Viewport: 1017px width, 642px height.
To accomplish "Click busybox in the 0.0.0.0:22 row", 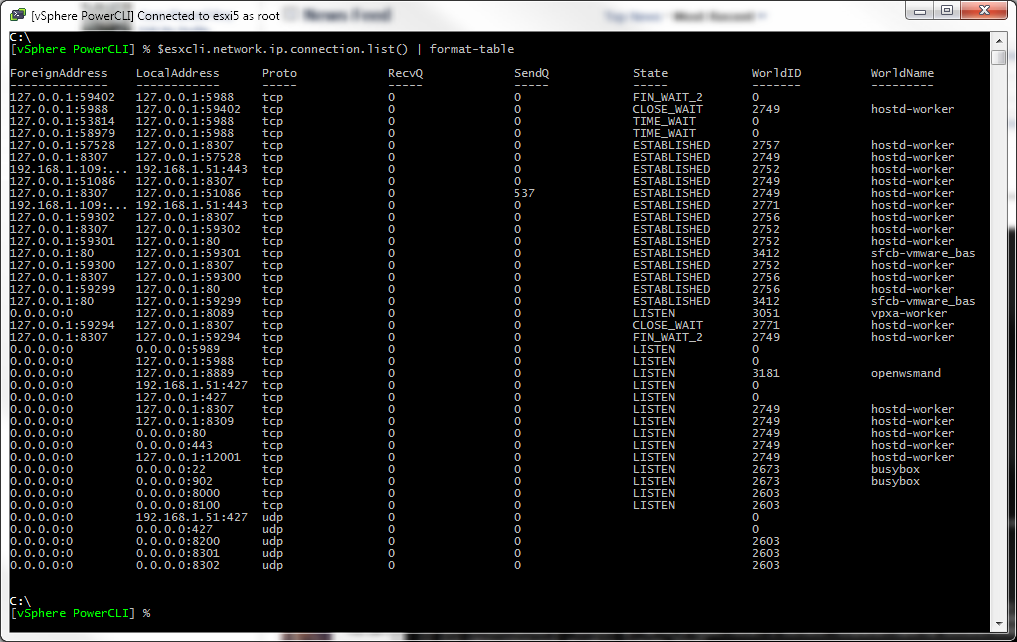I will coord(895,470).
